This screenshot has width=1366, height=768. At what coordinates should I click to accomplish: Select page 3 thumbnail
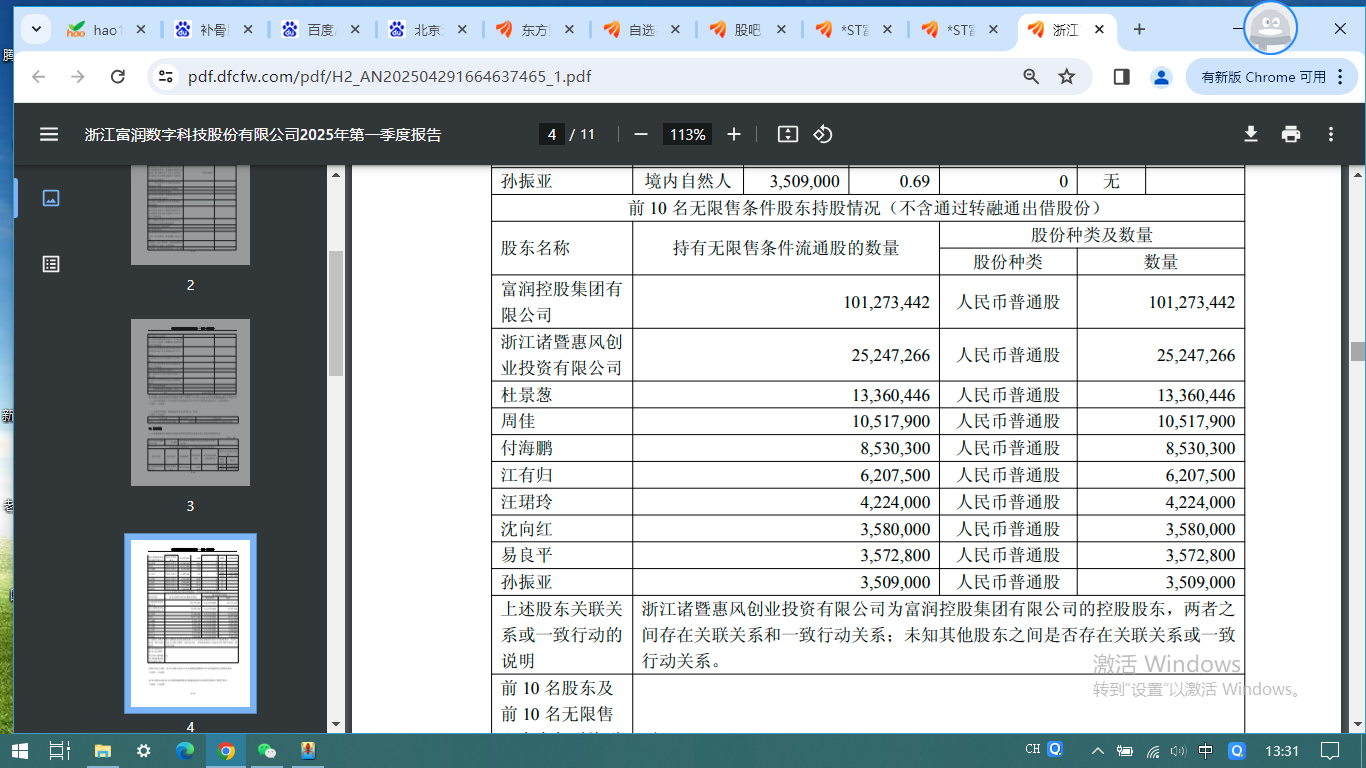point(190,402)
